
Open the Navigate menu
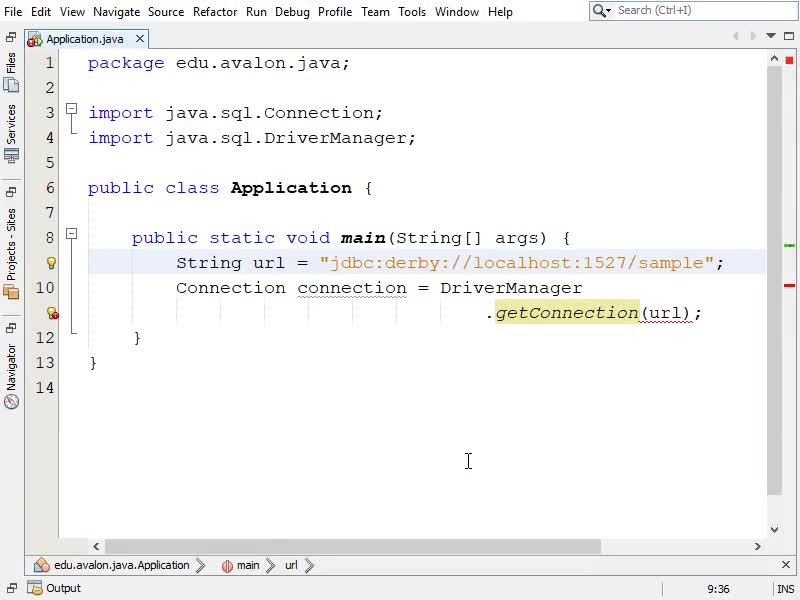[116, 11]
